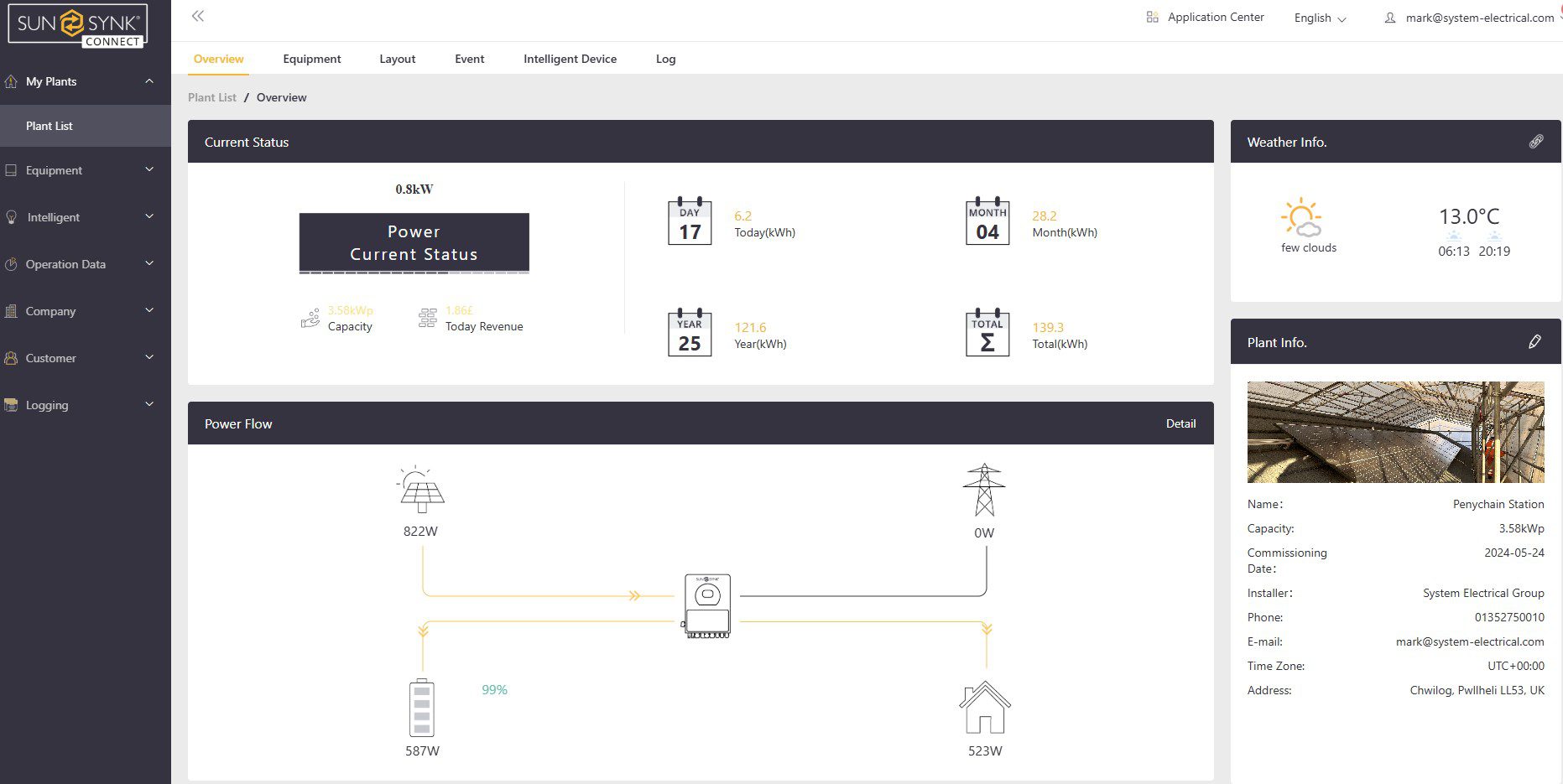This screenshot has height=784, width=1563.
Task: Click the Power Current Status gauge bar
Action: tap(414, 243)
